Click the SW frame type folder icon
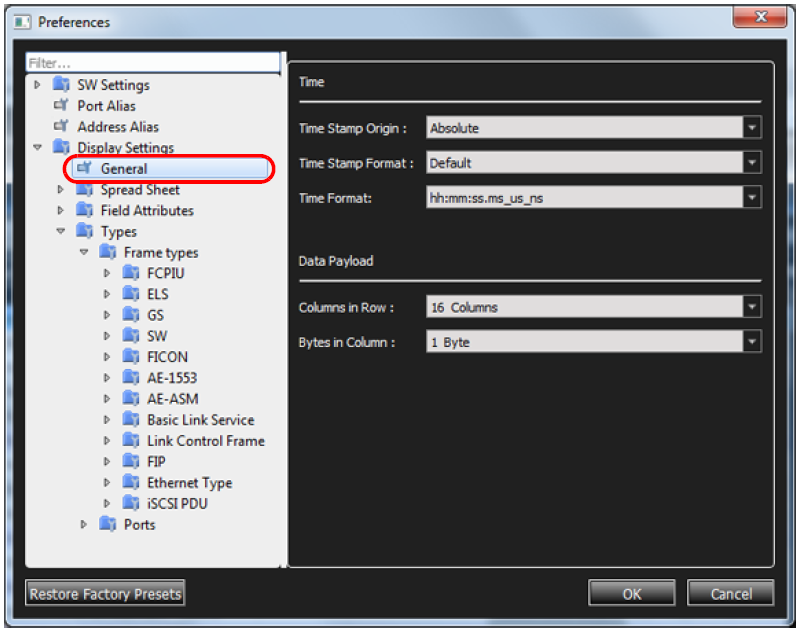The width and height of the screenshot is (796, 630). [x=131, y=336]
